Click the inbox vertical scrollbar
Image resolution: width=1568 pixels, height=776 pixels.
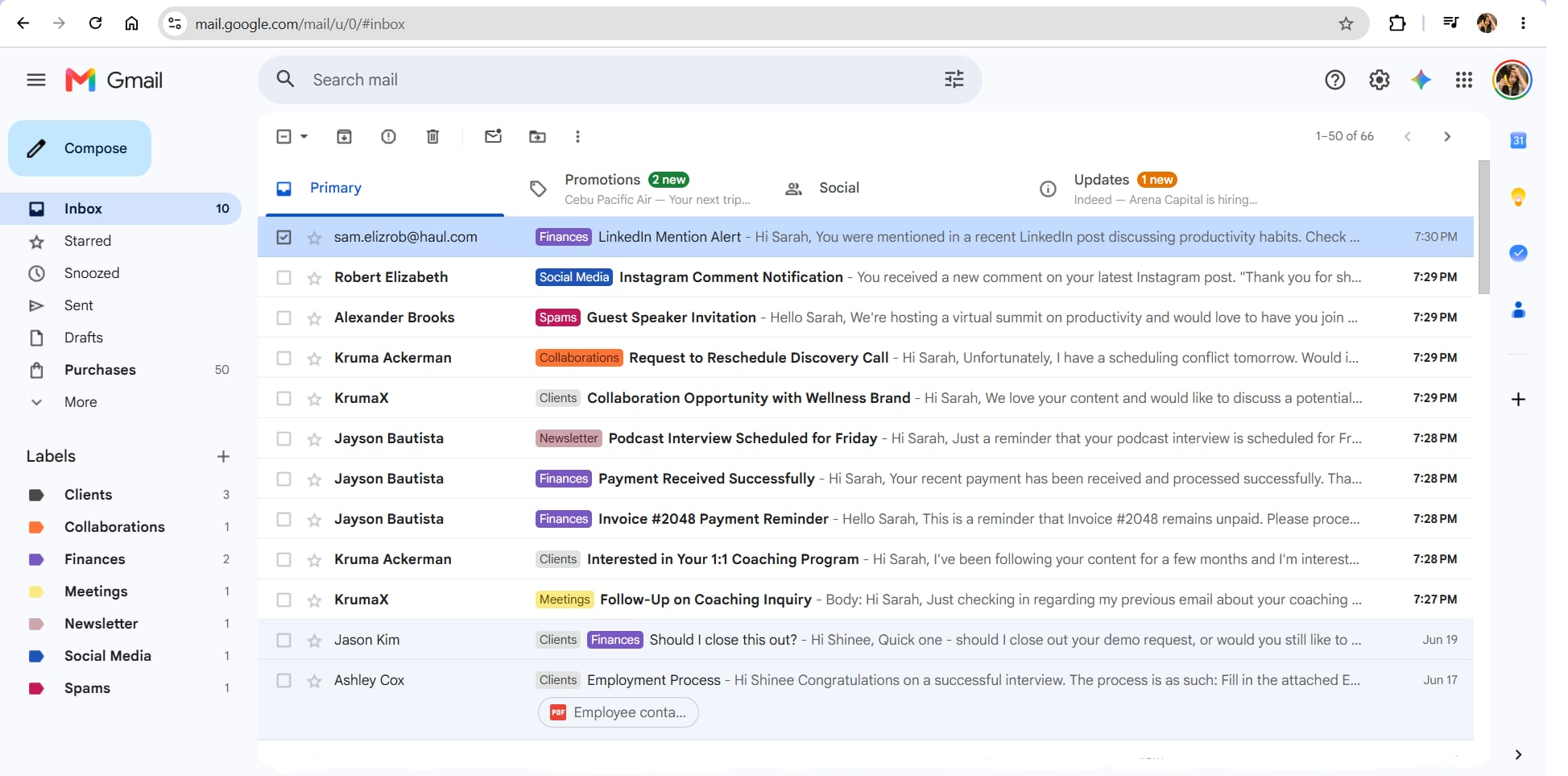(x=1484, y=227)
